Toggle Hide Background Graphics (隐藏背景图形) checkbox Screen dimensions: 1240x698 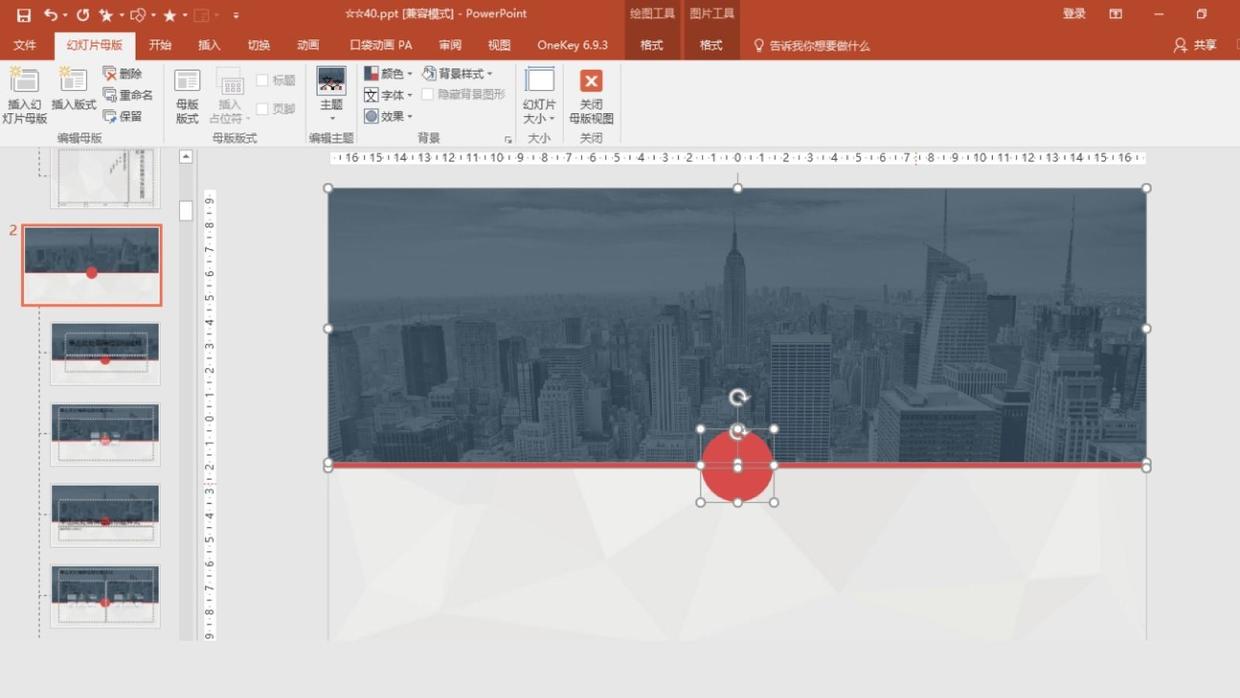tap(428, 94)
